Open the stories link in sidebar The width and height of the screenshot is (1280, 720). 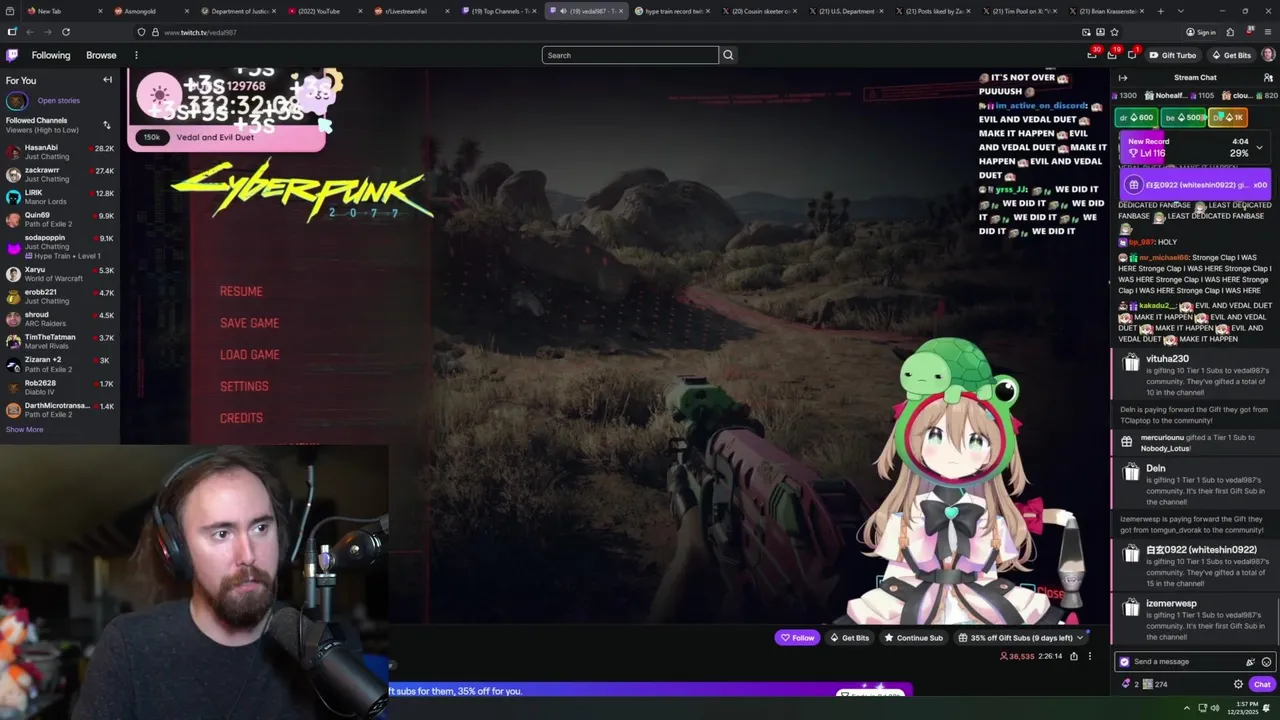[58, 100]
